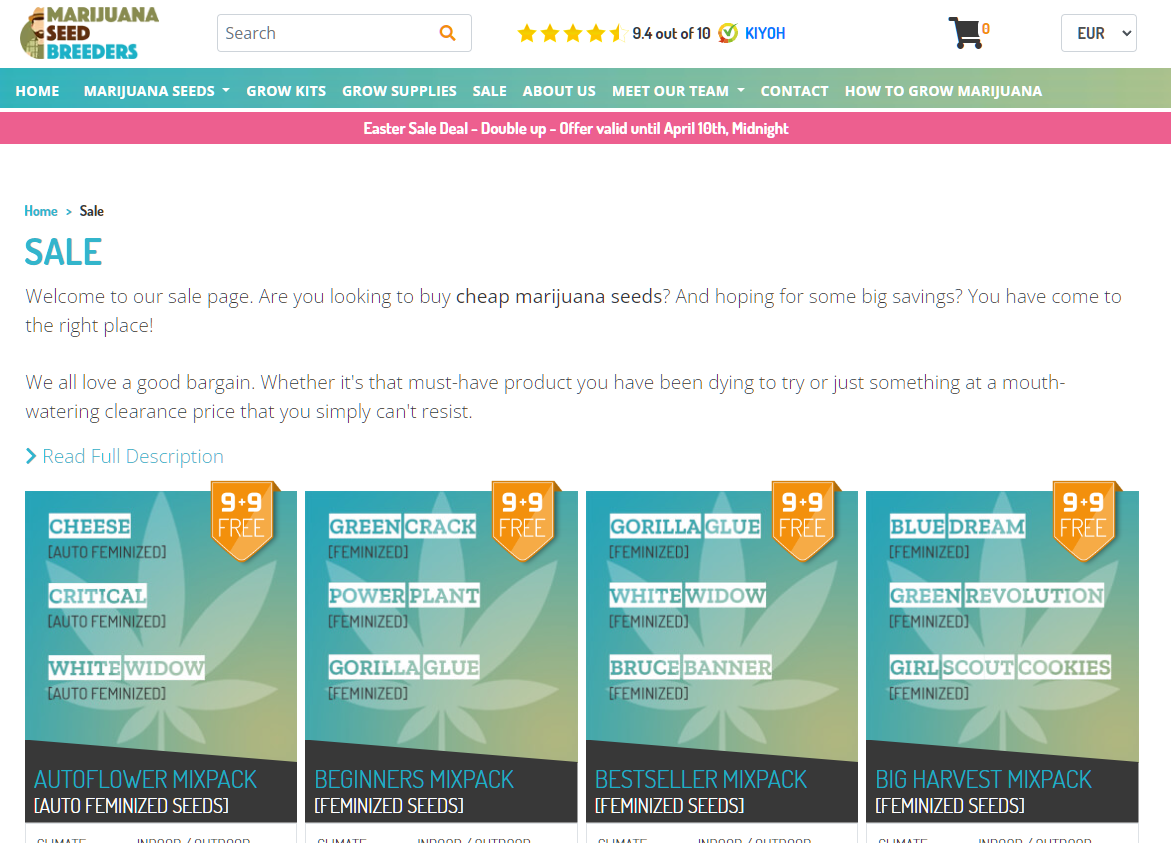Screen dimensions: 1171x843
Task: Go to Home in the navigation bar
Action: pyautogui.click(x=37, y=91)
